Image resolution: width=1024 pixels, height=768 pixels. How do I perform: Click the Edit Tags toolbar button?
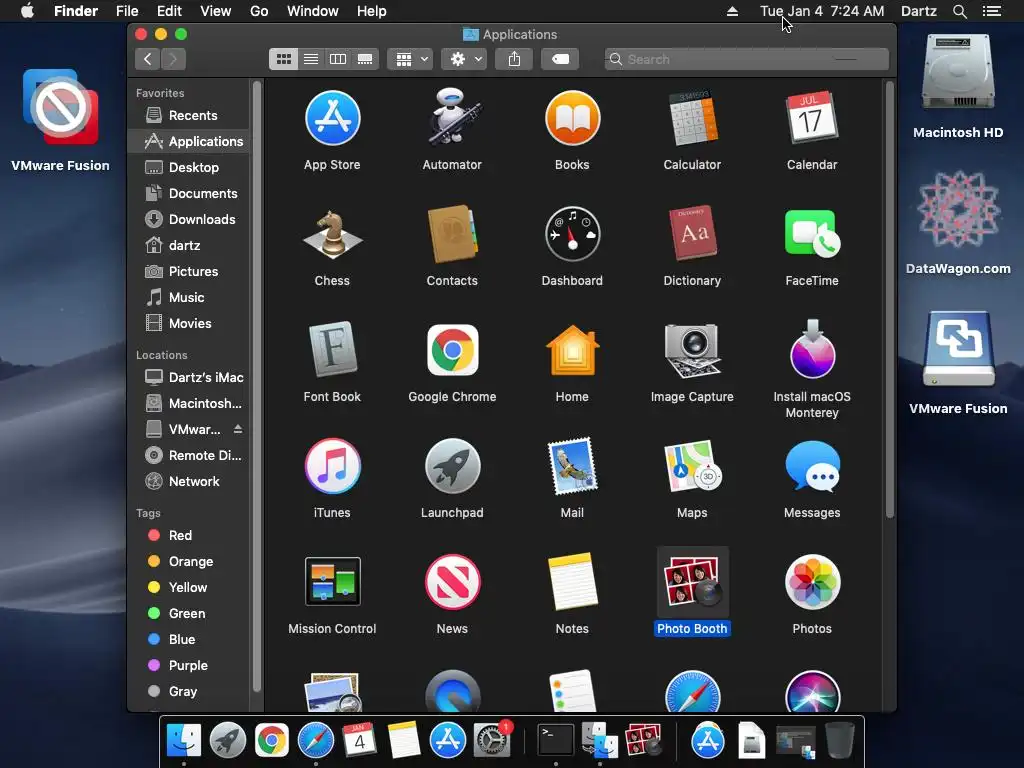click(x=560, y=59)
